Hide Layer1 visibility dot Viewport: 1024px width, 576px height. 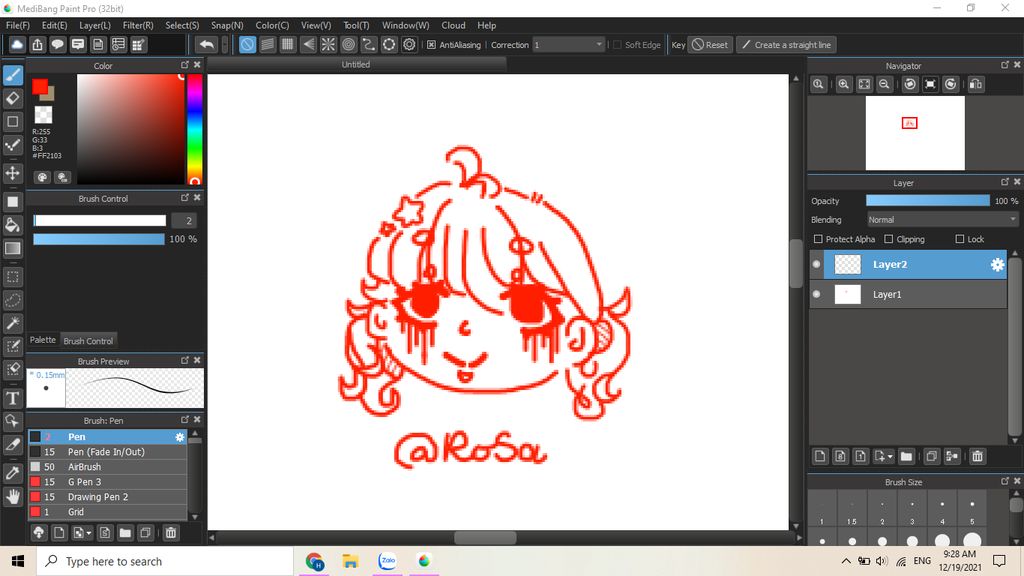tap(816, 295)
